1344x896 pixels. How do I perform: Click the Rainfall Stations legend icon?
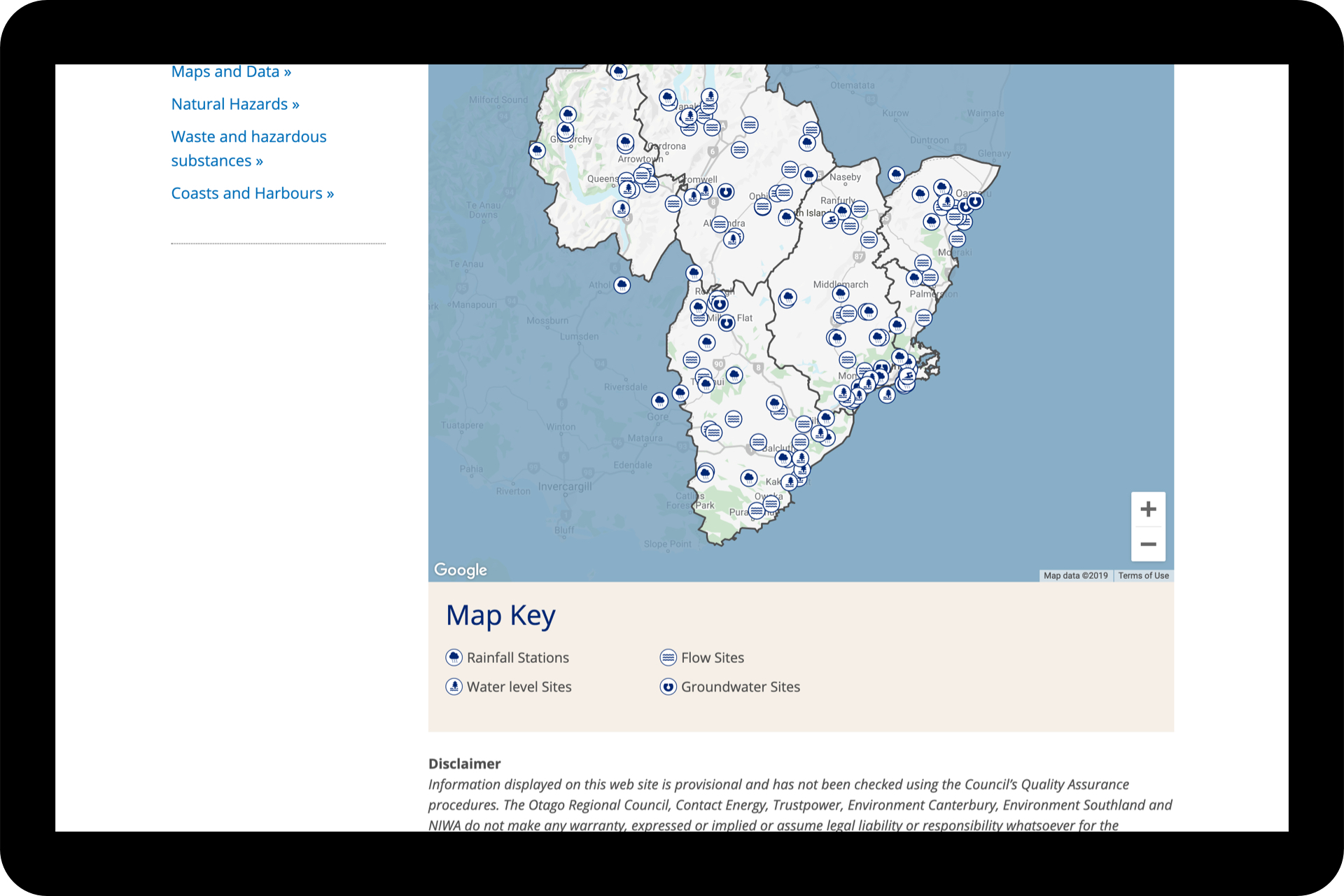(x=454, y=657)
